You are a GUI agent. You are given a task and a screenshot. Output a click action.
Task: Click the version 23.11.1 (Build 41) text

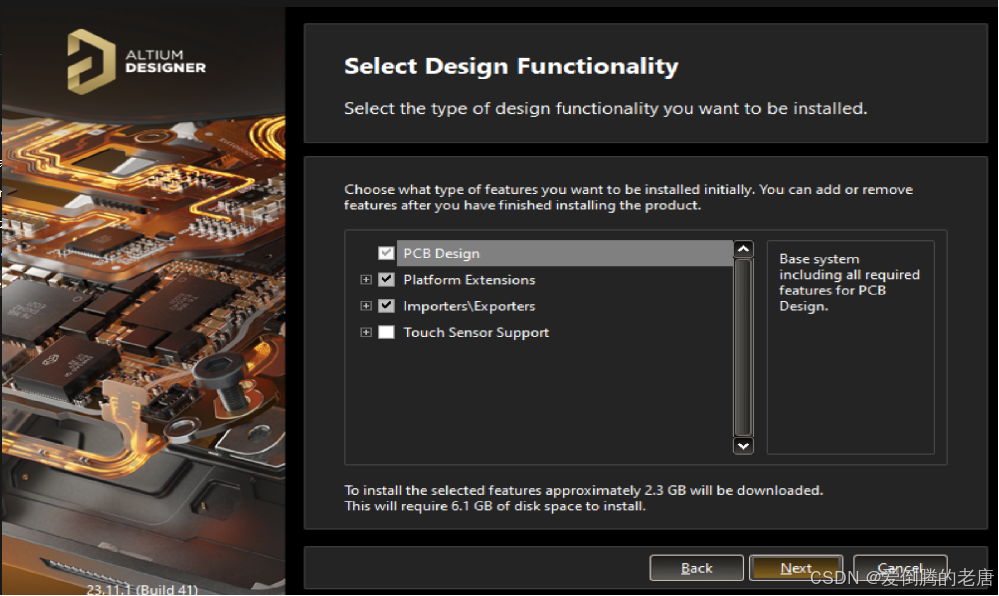(142, 589)
